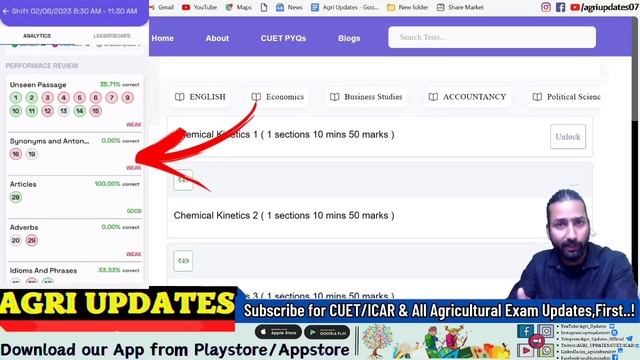This screenshot has width=640, height=360.
Task: Open question 3 in Unseen Passage
Action: [x=47, y=98]
